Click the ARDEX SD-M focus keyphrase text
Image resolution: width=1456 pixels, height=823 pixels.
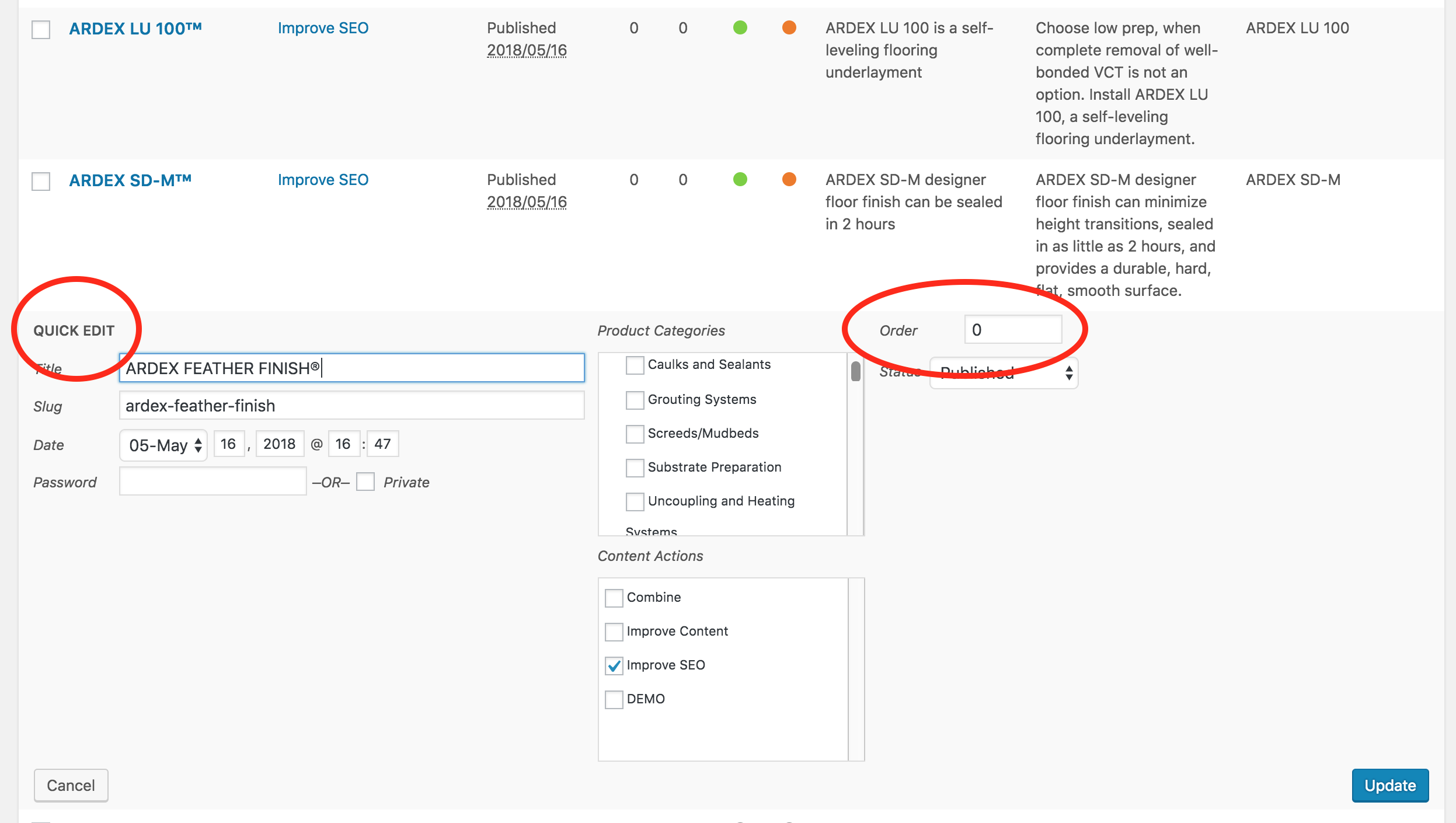click(x=1293, y=180)
